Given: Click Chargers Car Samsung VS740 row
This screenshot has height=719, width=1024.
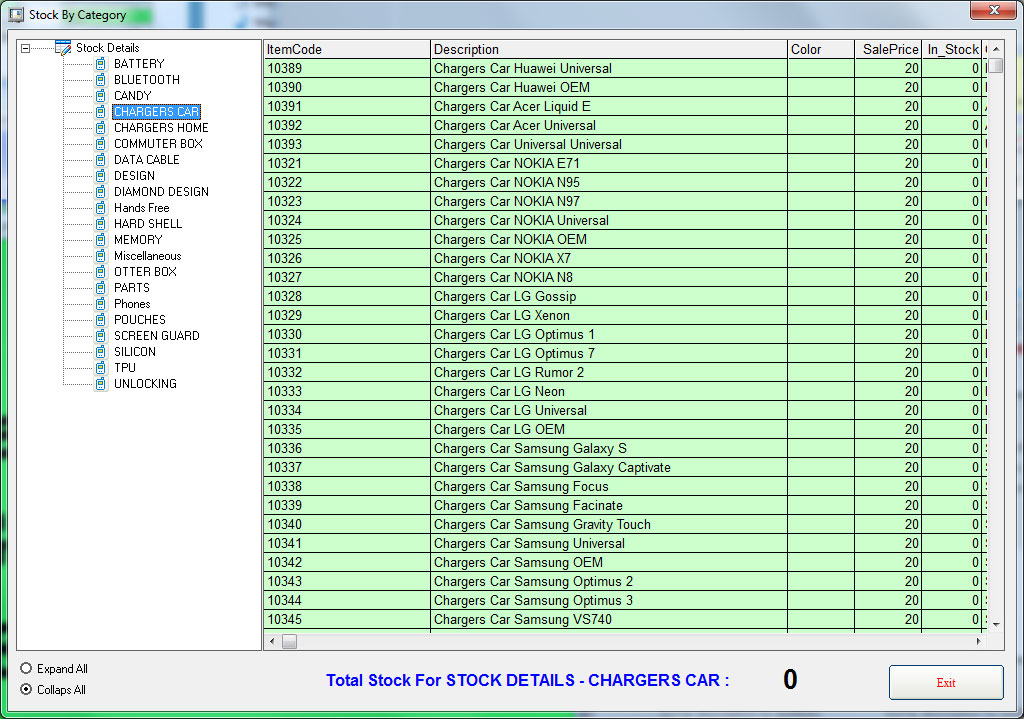Looking at the screenshot, I should click(625, 619).
